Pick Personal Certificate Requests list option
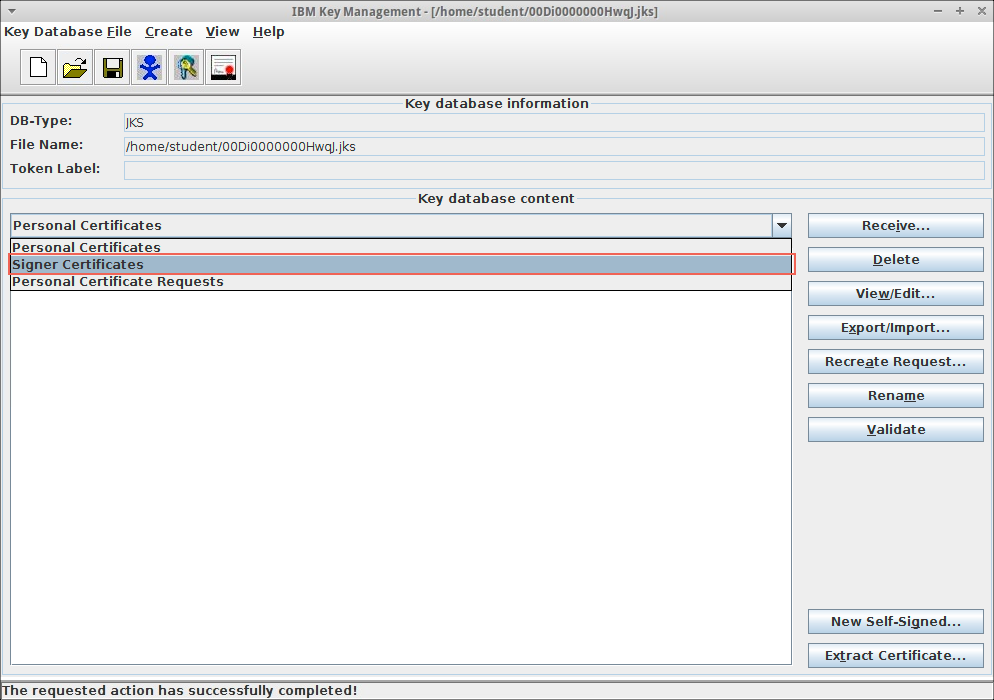This screenshot has width=994, height=700. point(401,282)
